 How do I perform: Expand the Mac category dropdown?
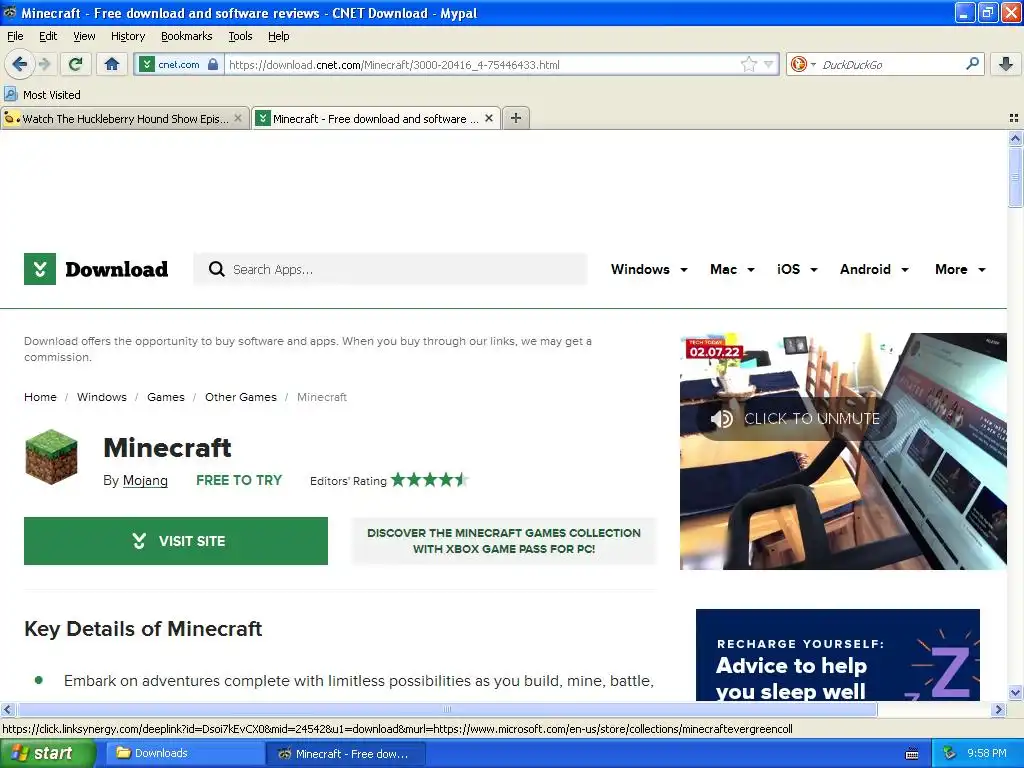click(732, 269)
